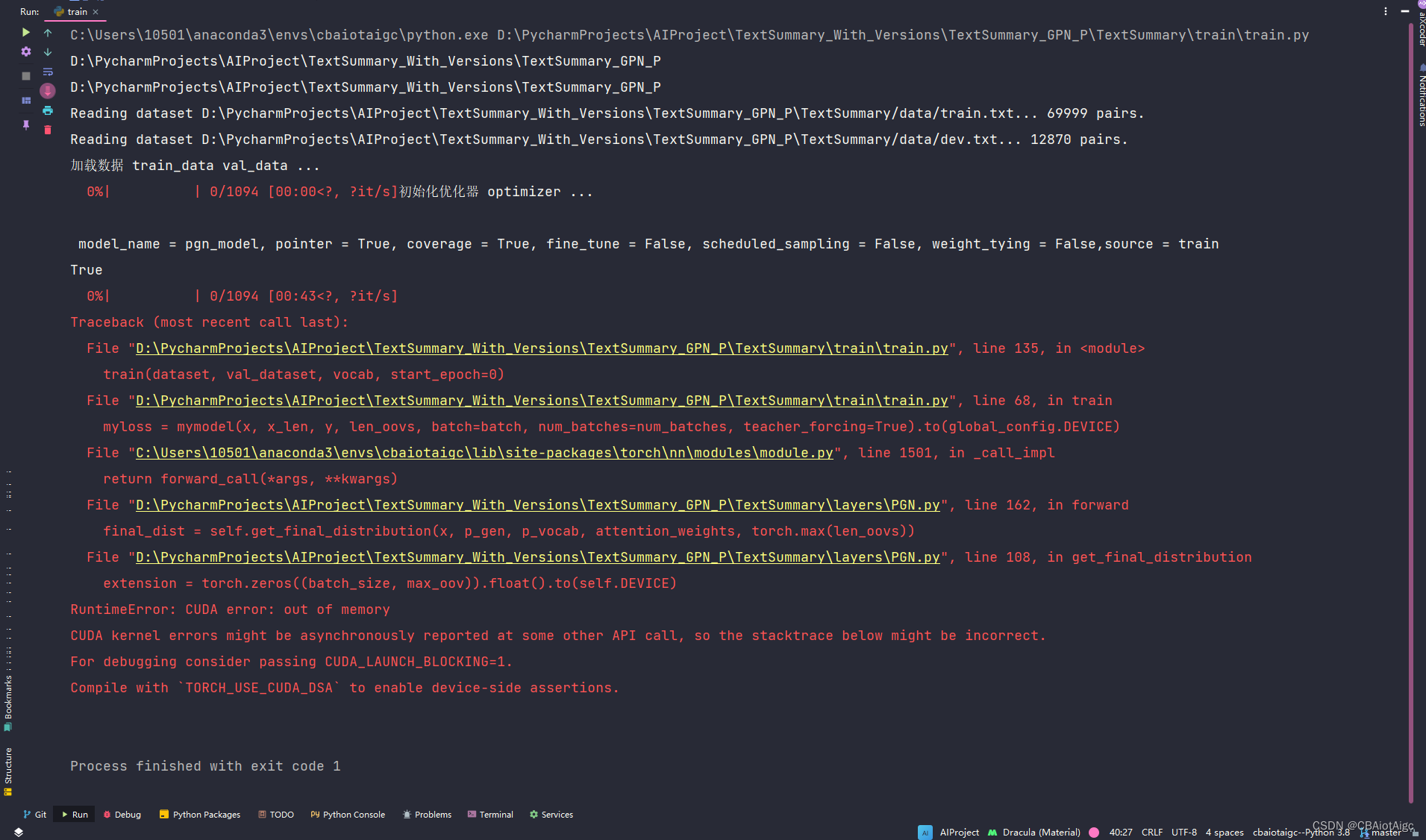Rerun the train script
The image size is (1426, 840).
[26, 33]
